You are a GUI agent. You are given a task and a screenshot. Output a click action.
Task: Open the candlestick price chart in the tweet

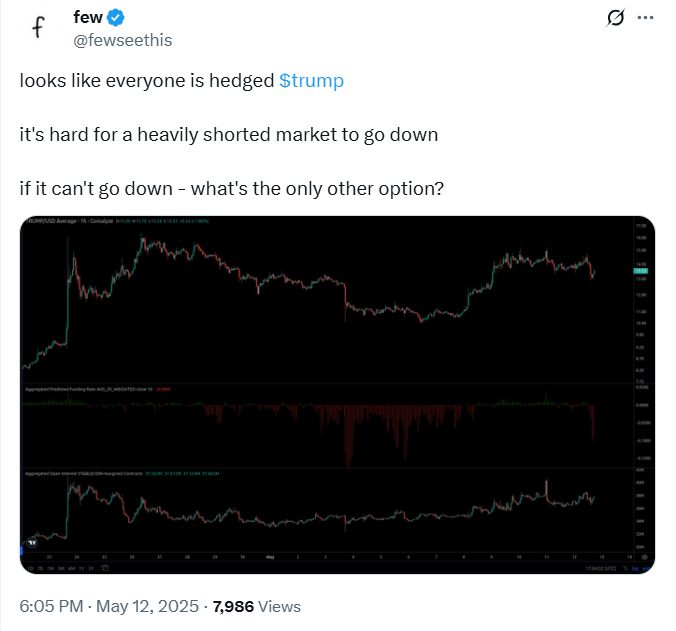pyautogui.click(x=330, y=300)
